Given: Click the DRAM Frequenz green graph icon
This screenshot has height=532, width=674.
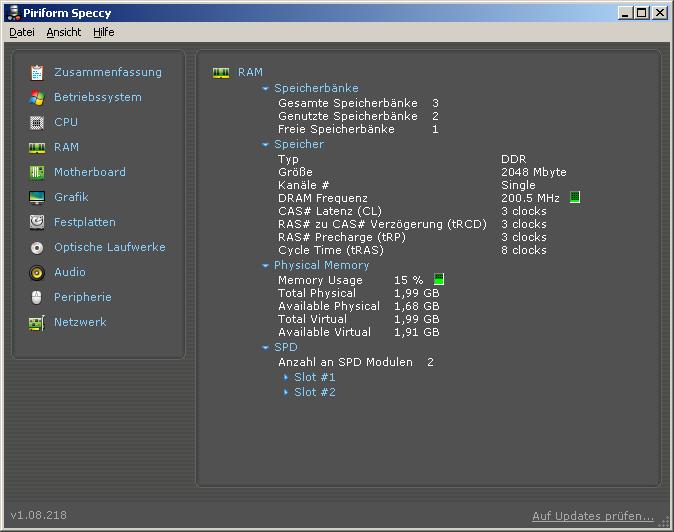Looking at the screenshot, I should [x=575, y=197].
